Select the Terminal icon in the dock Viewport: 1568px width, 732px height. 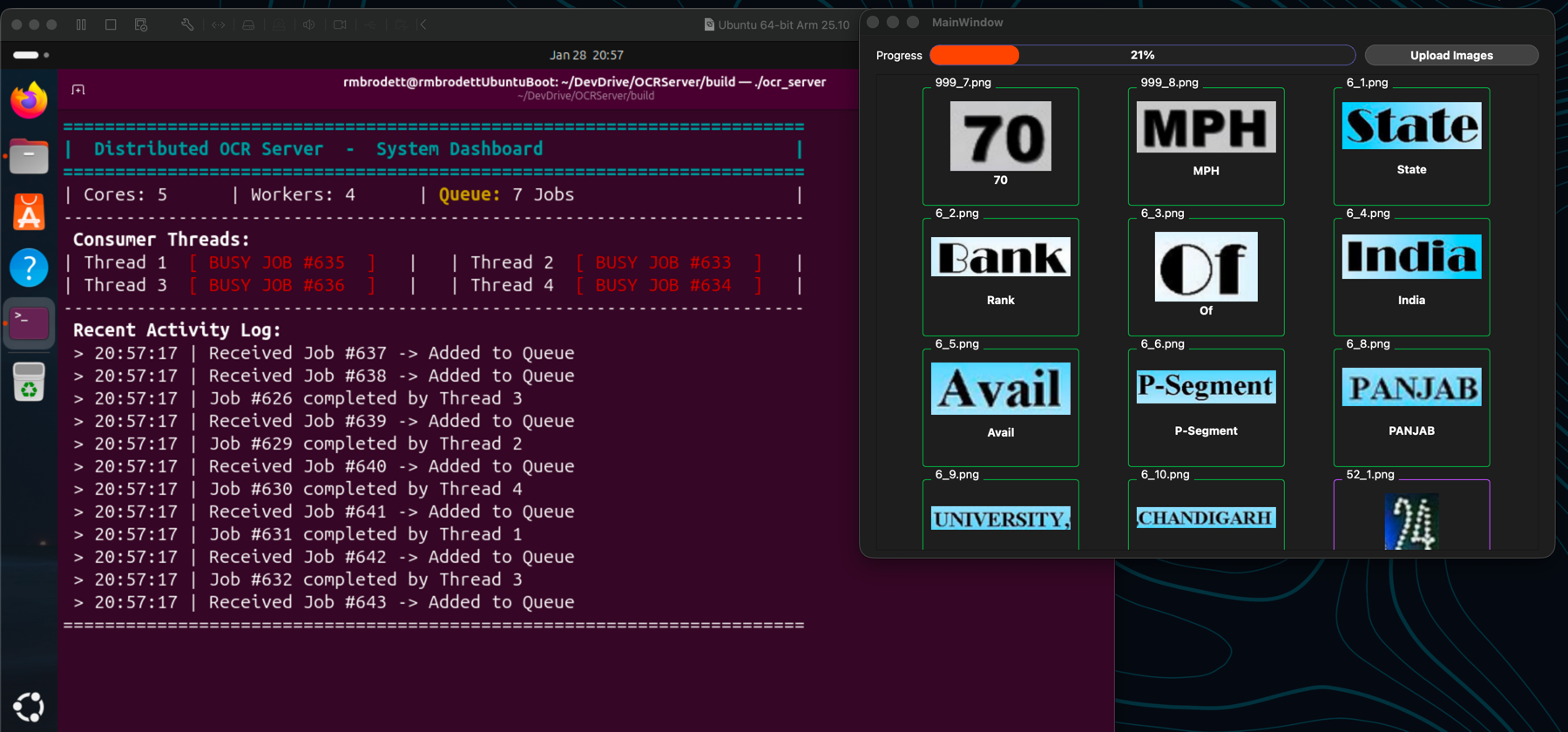click(29, 323)
